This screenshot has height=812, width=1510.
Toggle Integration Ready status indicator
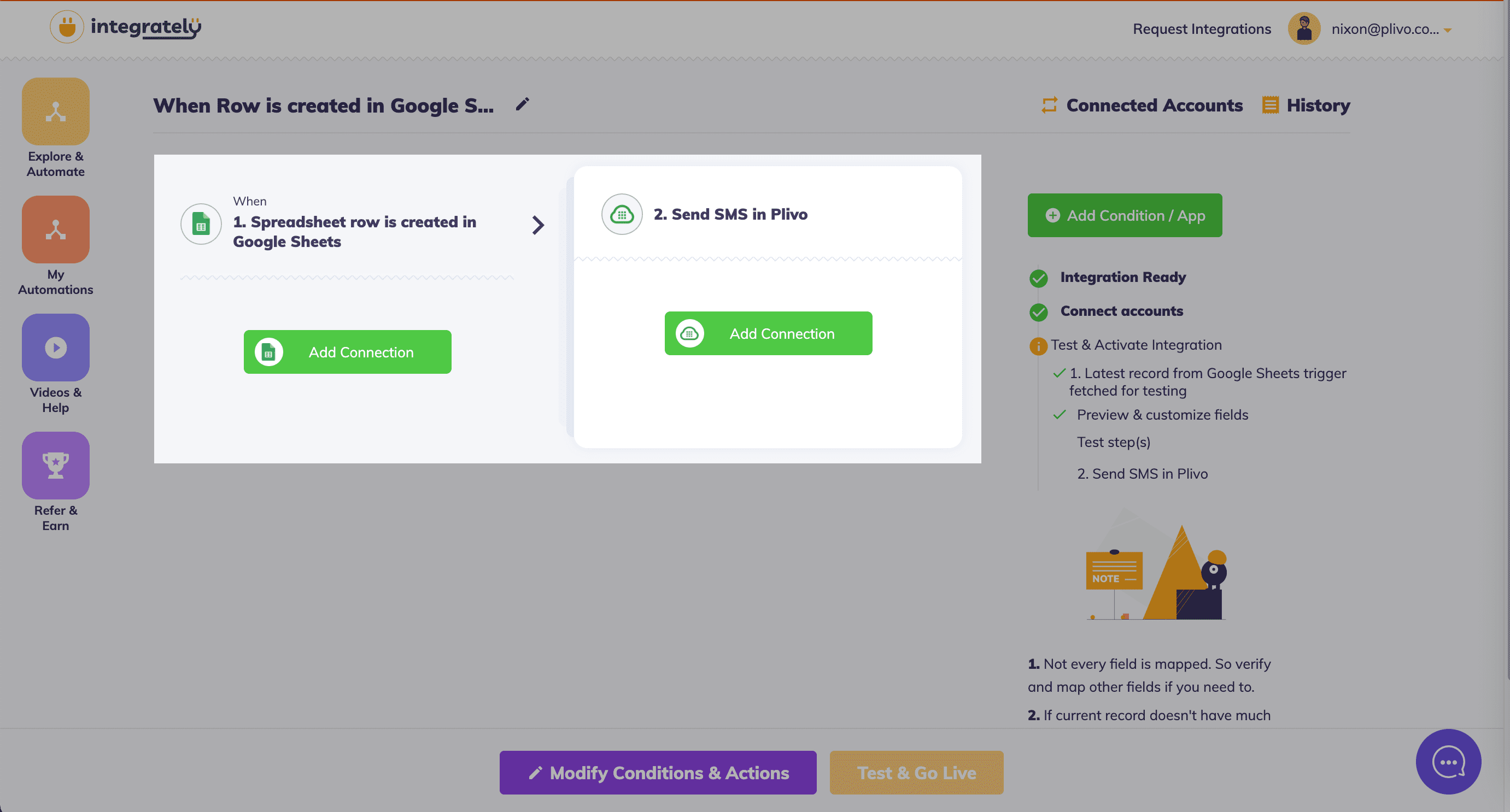pos(1039,278)
